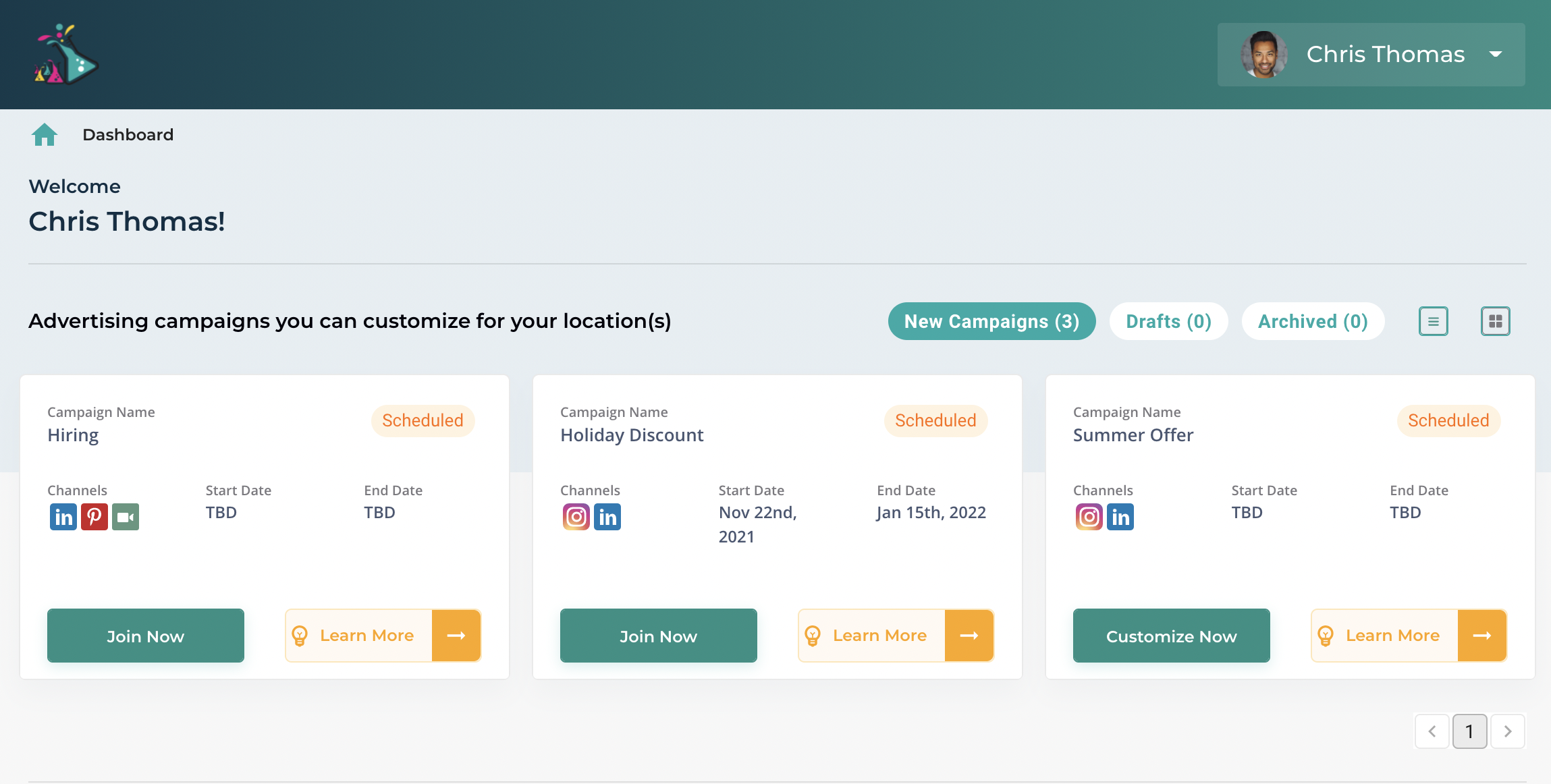
Task: Go to the previous page with the left chevron
Action: coord(1432,731)
